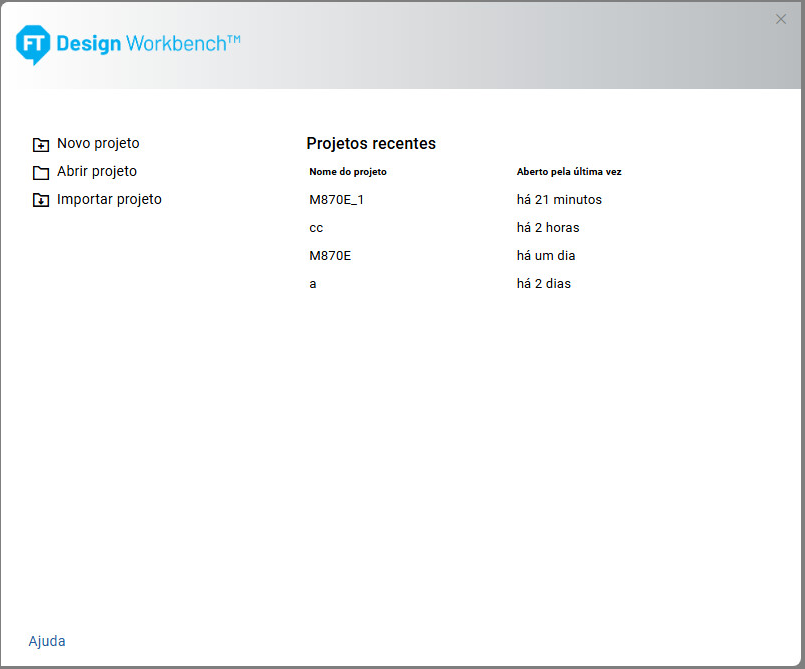This screenshot has height=669, width=805.
Task: Click the 'há um dia' timestamp
Action: click(x=546, y=256)
